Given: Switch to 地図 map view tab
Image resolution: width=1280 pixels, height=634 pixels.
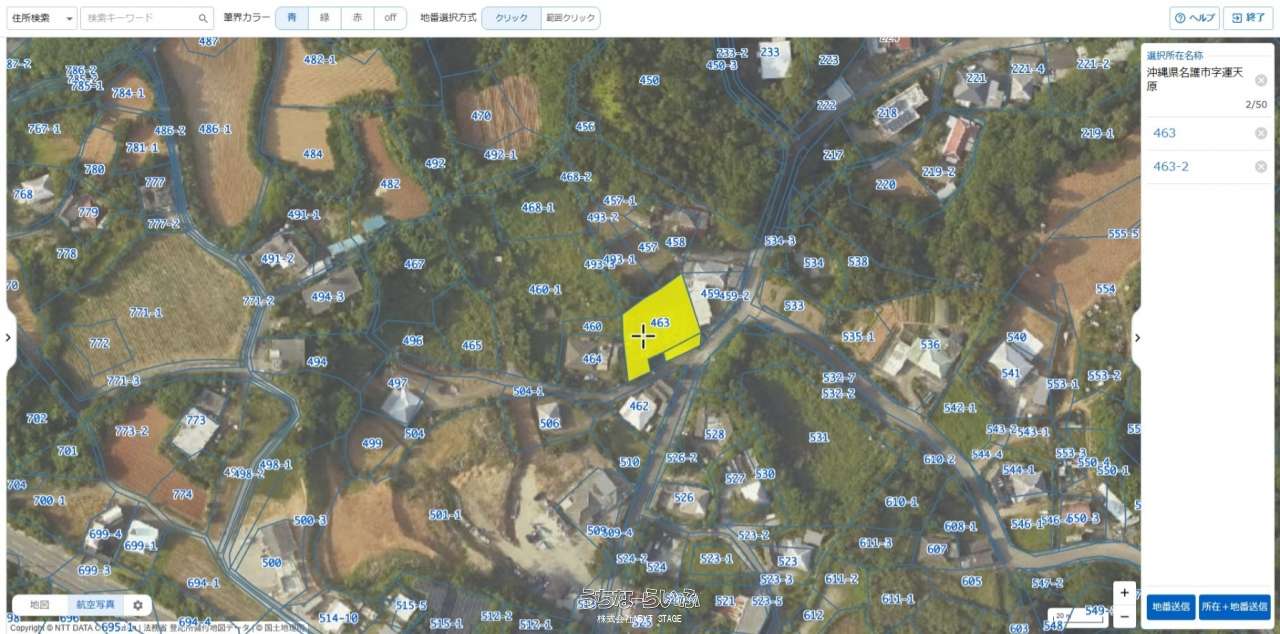Looking at the screenshot, I should [40, 605].
